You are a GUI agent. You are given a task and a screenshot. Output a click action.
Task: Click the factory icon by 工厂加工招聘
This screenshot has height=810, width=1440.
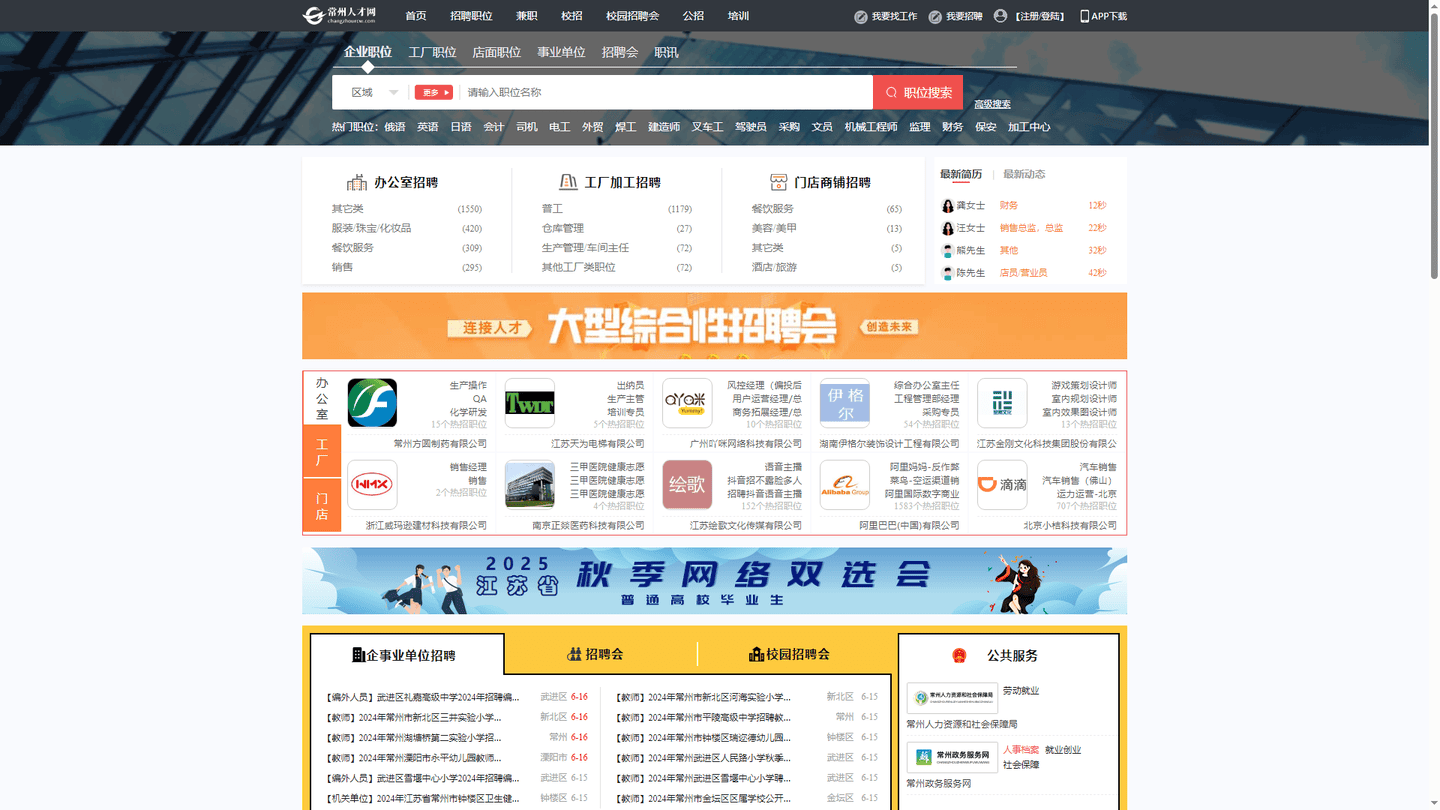(568, 182)
